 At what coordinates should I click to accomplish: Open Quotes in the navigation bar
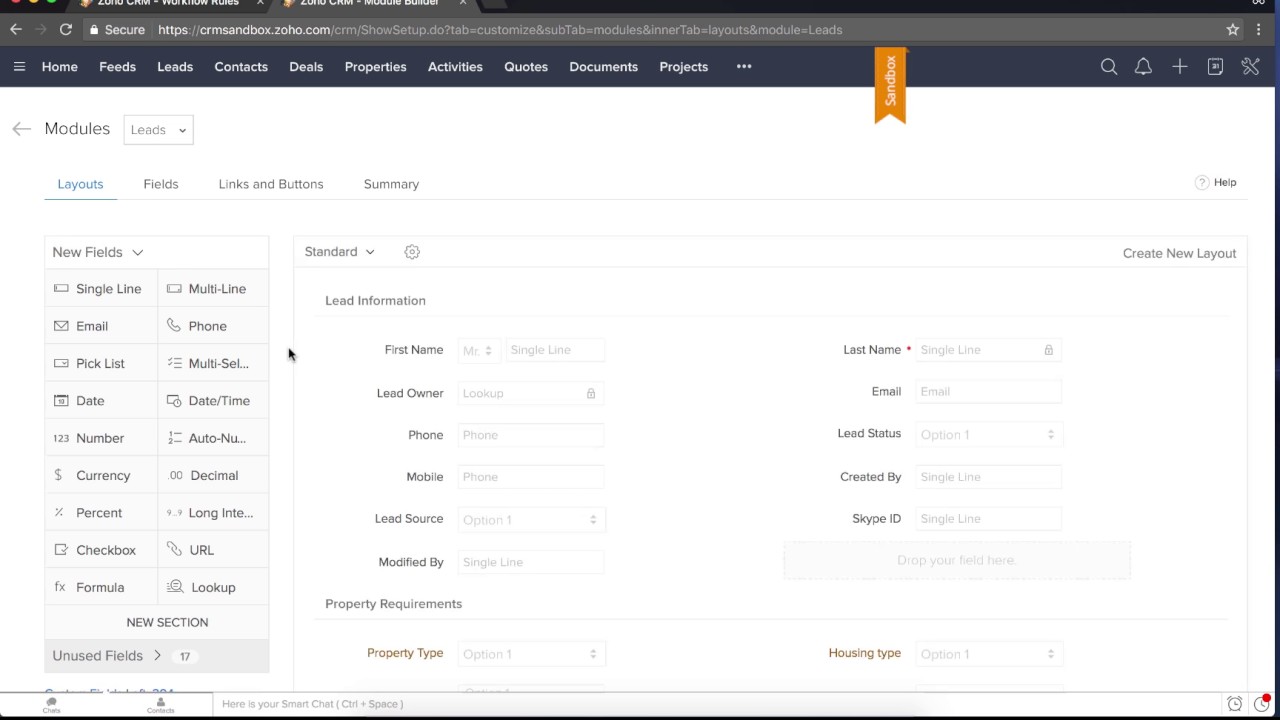click(526, 67)
